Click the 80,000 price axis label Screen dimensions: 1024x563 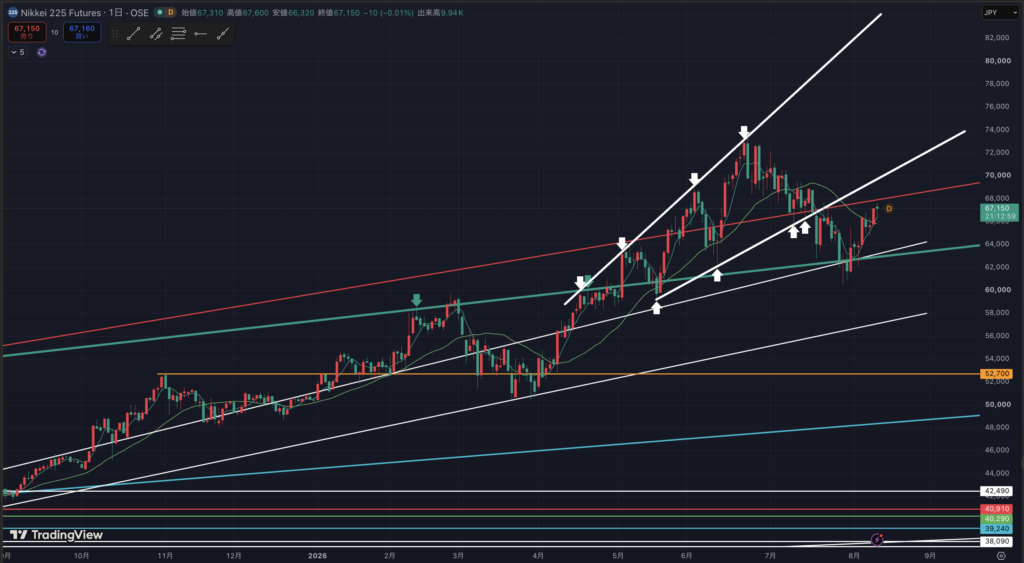(x=997, y=61)
